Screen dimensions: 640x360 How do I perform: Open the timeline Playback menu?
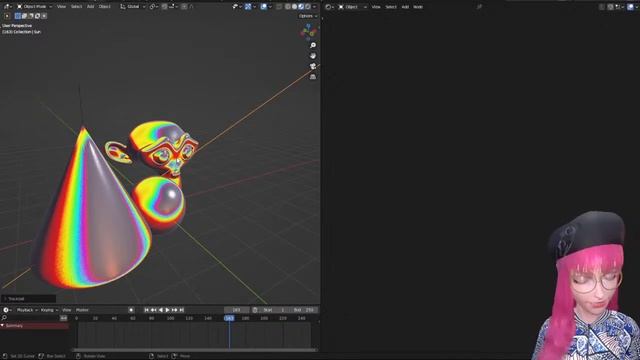[27, 310]
